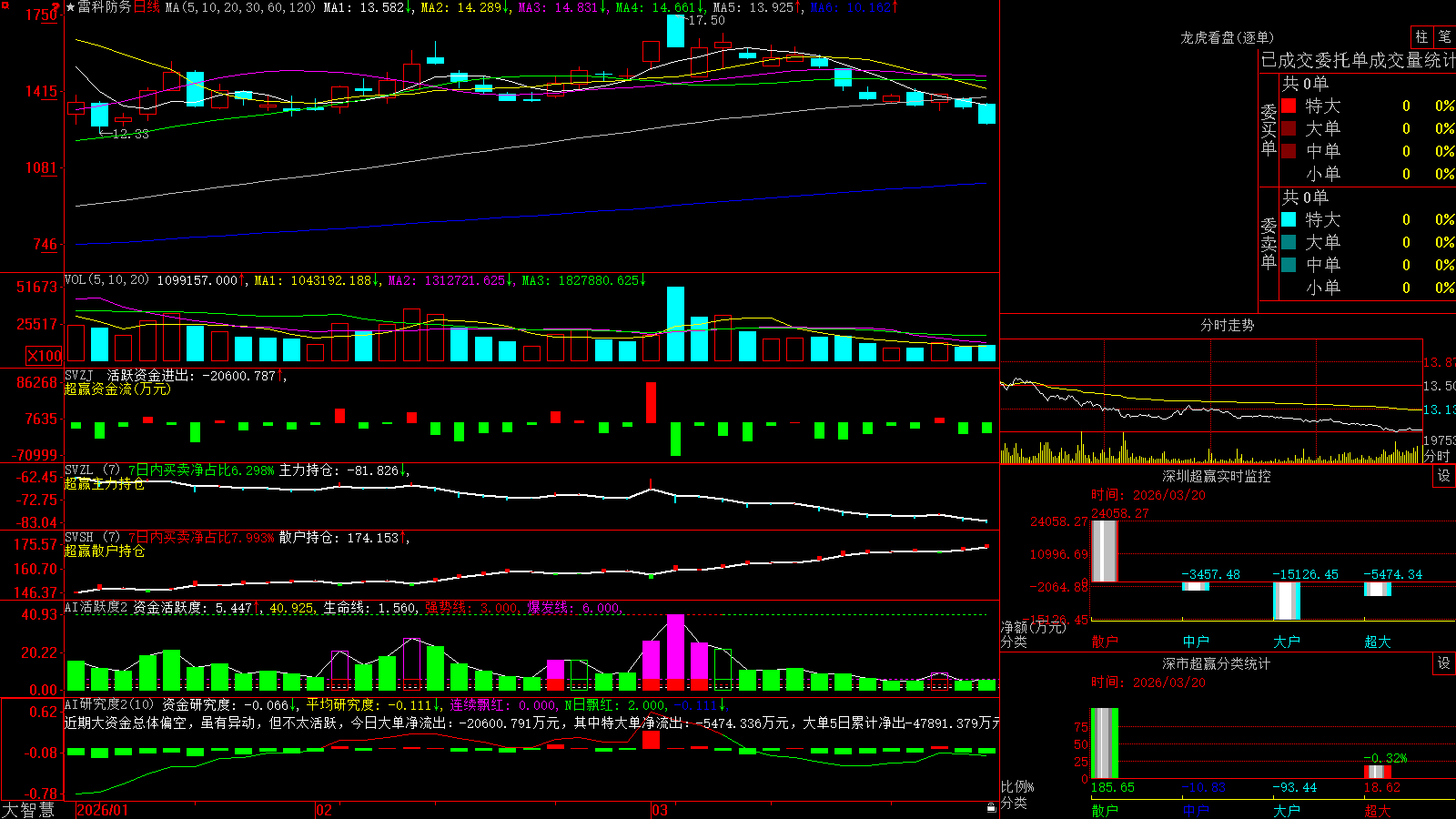
Task: Click the 中户 bar valued -3457.48
Action: point(1196,586)
